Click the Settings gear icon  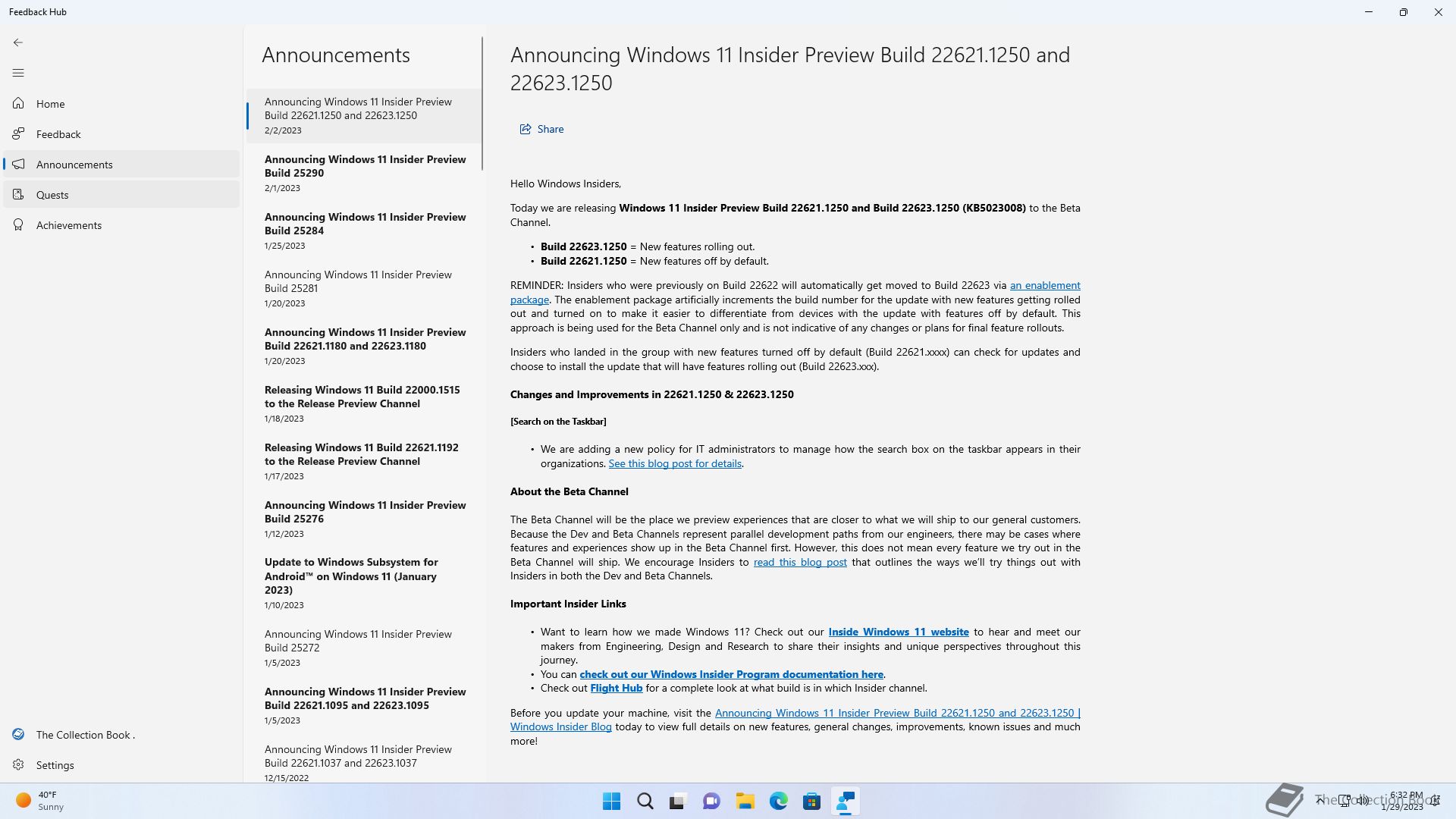point(18,764)
